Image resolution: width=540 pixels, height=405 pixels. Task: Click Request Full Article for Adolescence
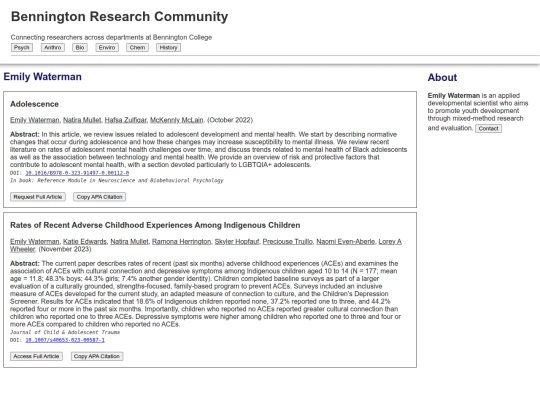click(x=38, y=197)
